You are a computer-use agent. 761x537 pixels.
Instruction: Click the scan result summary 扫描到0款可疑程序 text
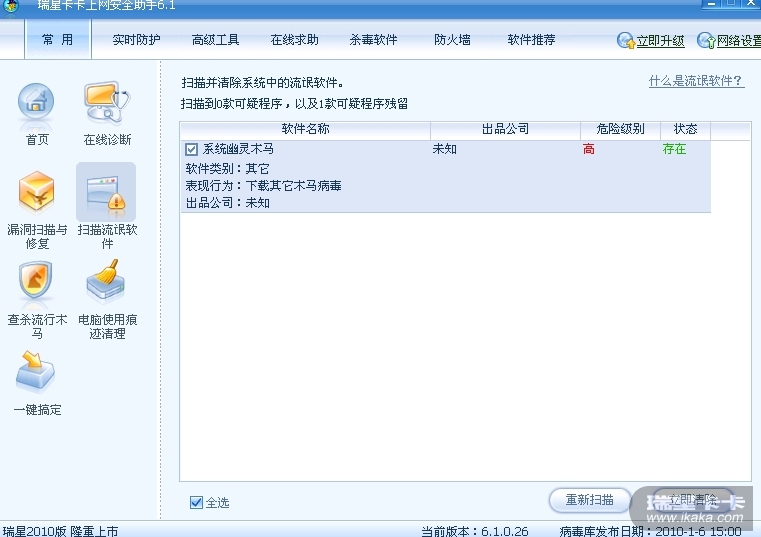coord(294,103)
